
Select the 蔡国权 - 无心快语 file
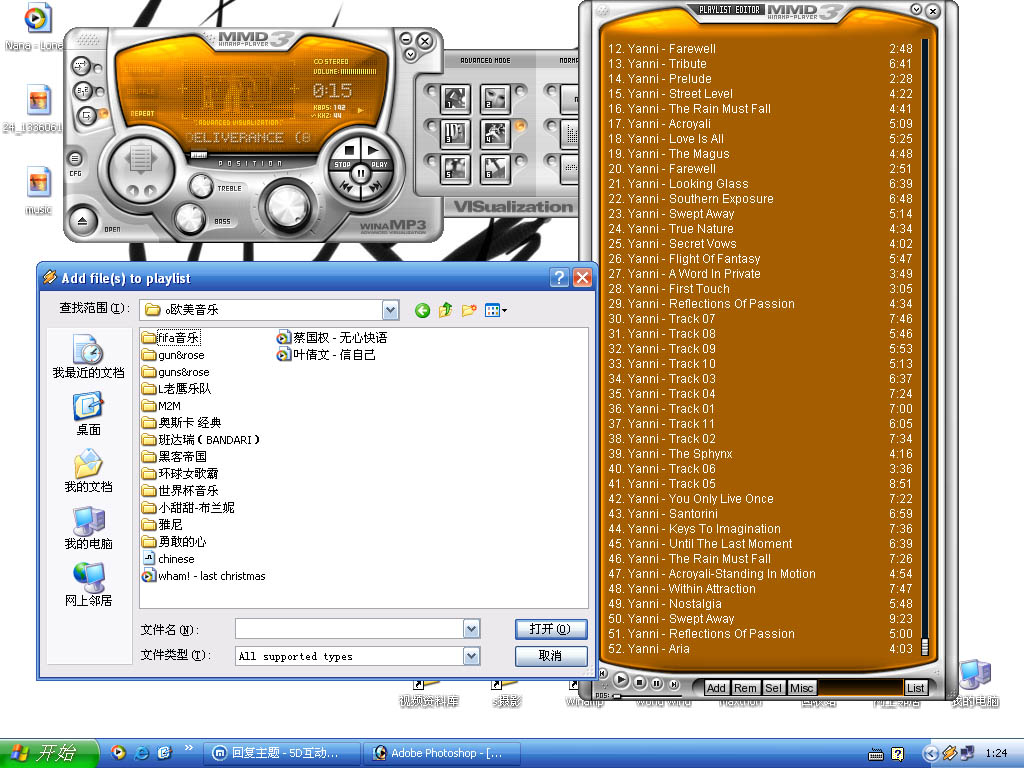[x=332, y=338]
